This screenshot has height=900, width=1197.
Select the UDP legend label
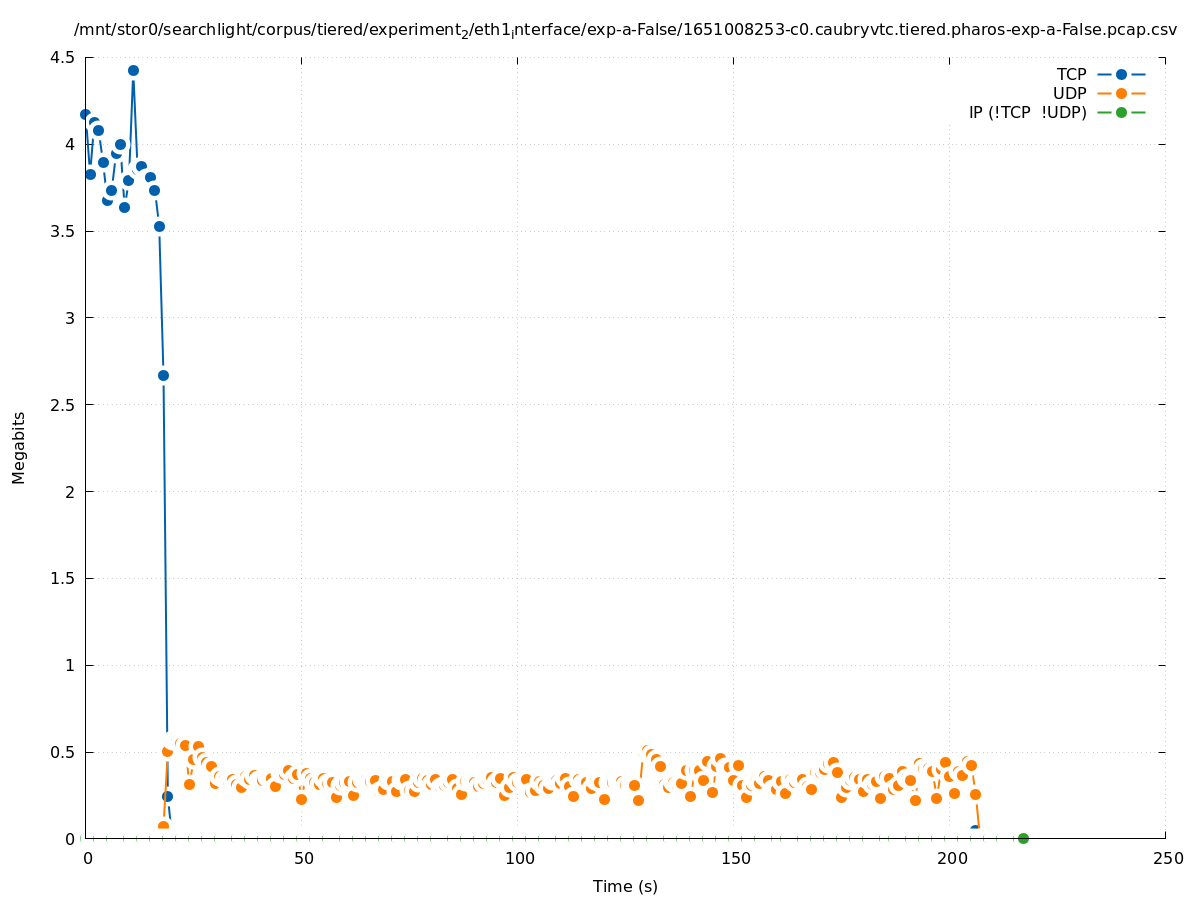point(1069,93)
